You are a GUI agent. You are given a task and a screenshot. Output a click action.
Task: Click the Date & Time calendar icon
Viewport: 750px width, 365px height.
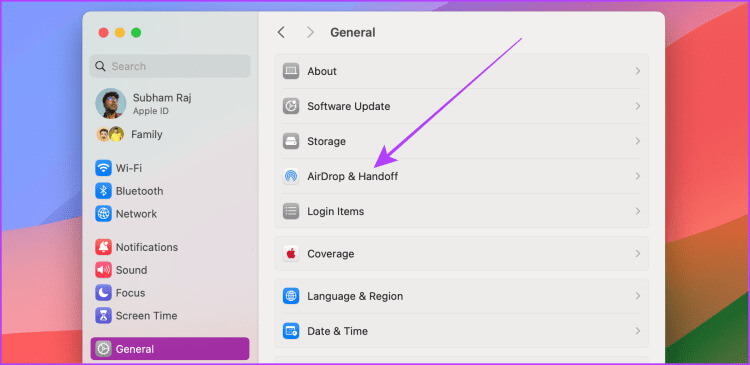click(x=291, y=331)
